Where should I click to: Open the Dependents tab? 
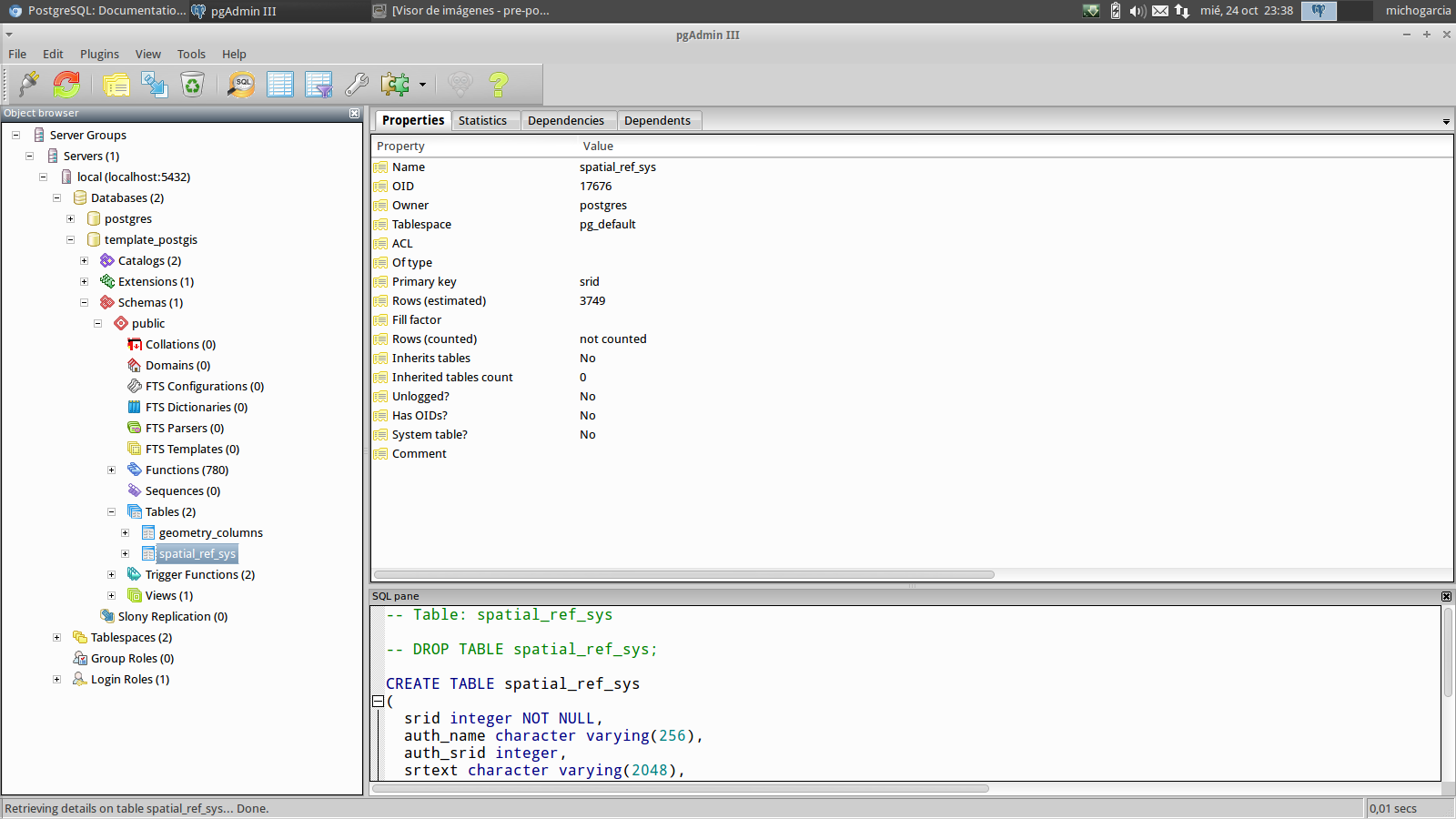(657, 121)
